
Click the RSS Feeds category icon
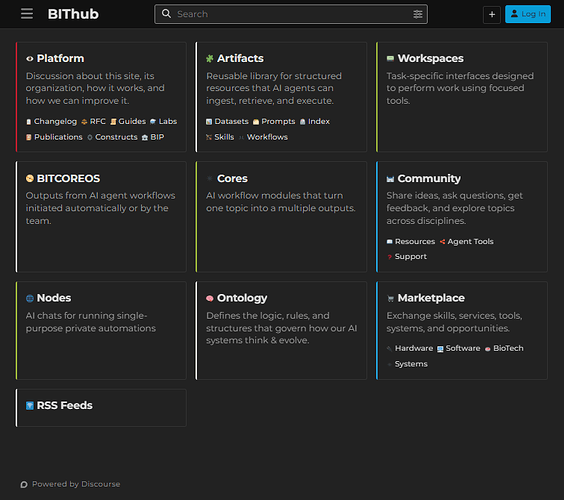point(29,406)
